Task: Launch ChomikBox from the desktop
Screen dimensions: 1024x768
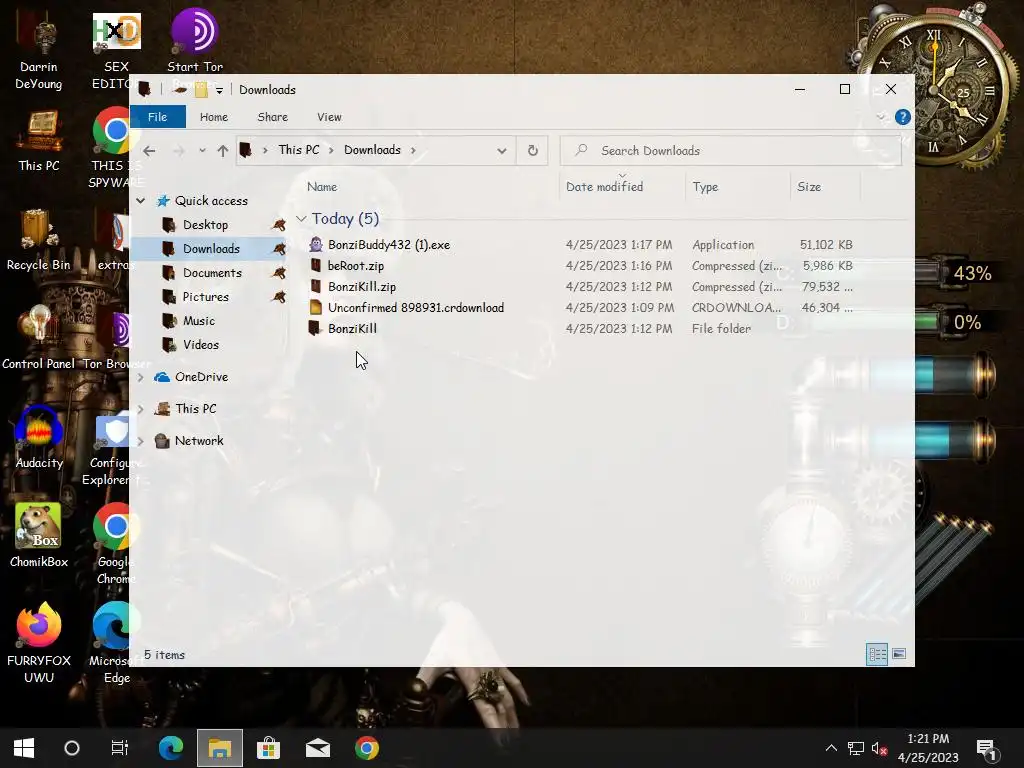Action: coord(39,536)
